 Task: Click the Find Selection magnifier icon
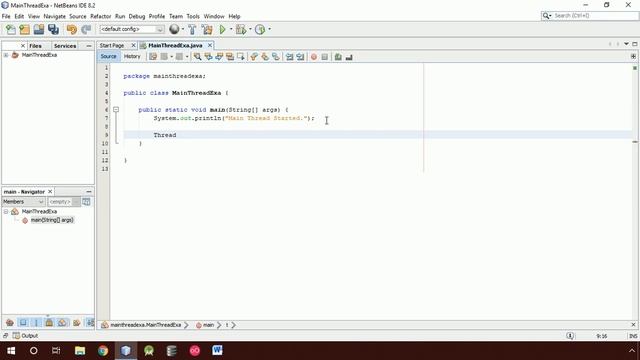point(198,57)
